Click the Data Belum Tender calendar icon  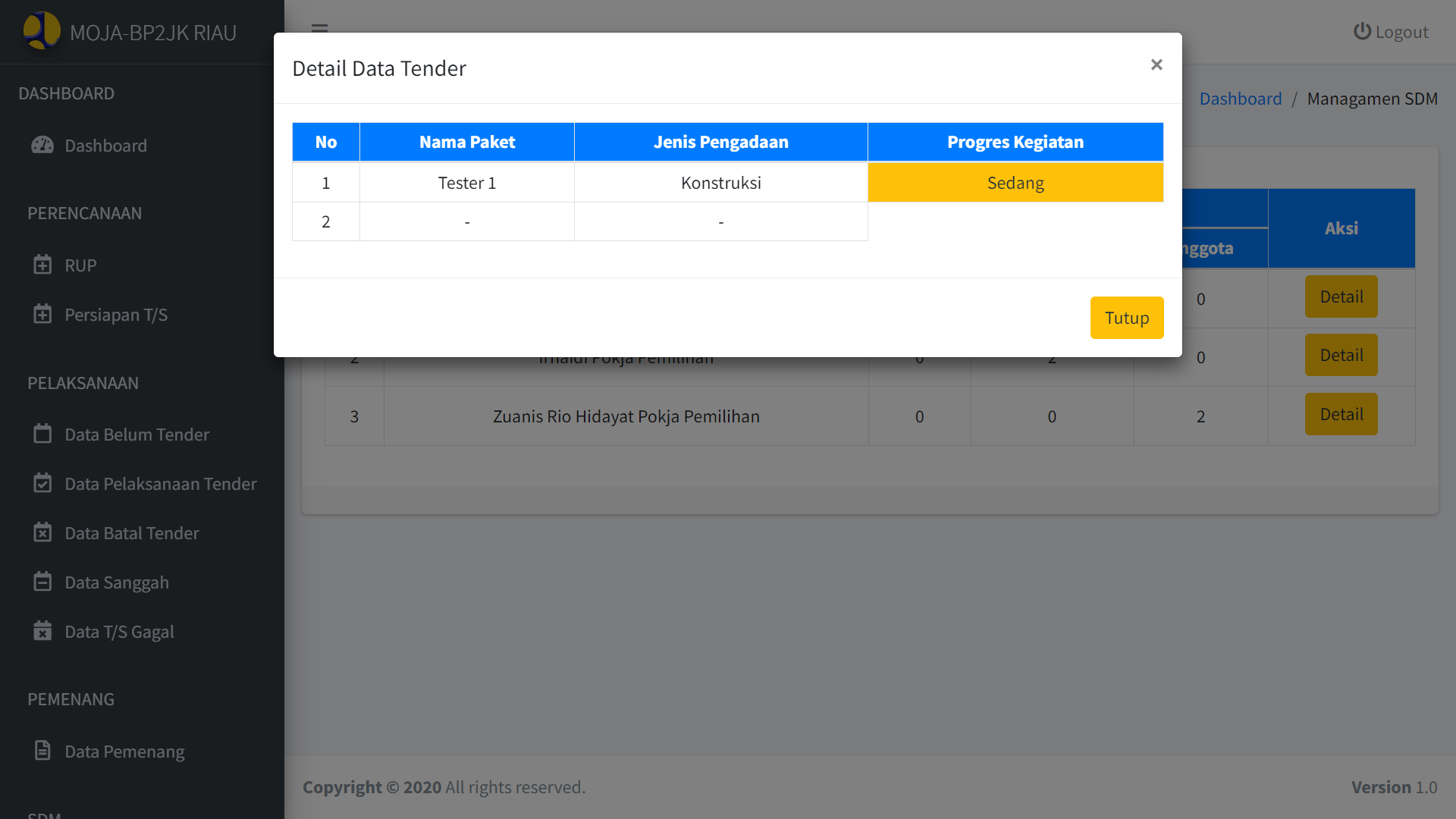[x=42, y=434]
